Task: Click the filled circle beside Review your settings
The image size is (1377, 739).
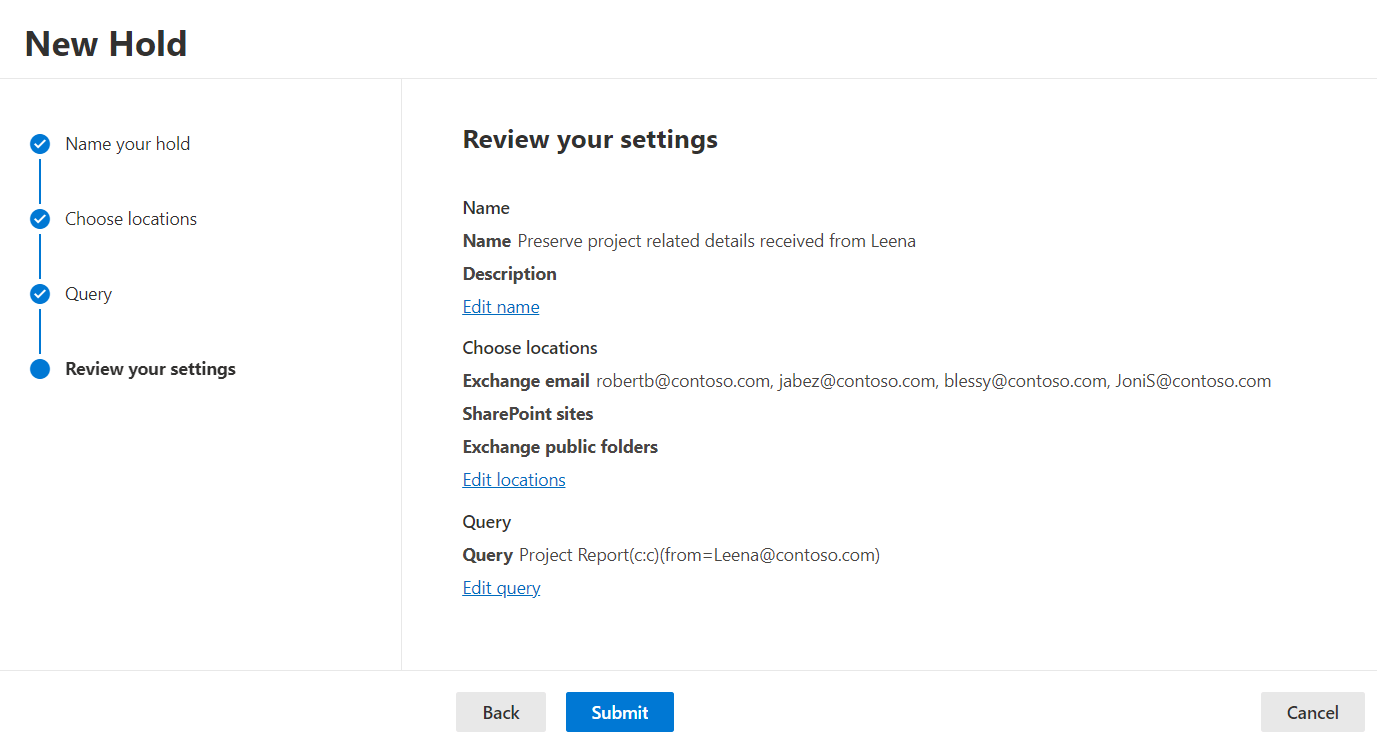Action: 39,368
